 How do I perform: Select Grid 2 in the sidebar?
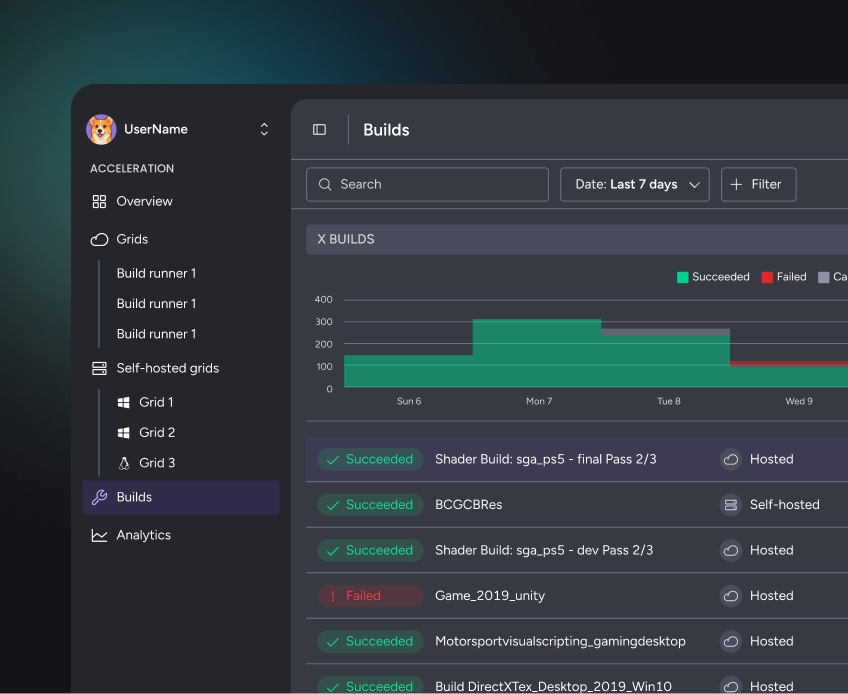157,433
